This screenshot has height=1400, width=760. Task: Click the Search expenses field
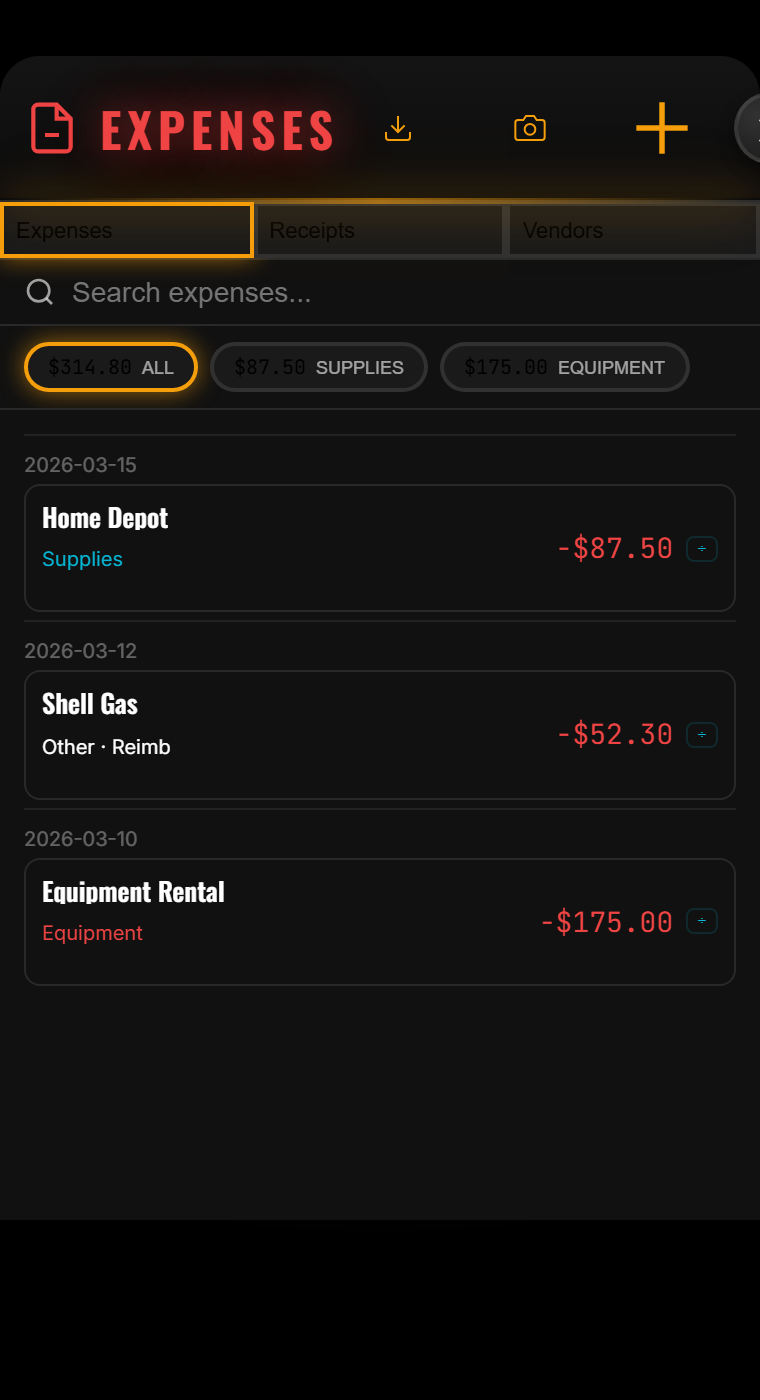[x=400, y=292]
